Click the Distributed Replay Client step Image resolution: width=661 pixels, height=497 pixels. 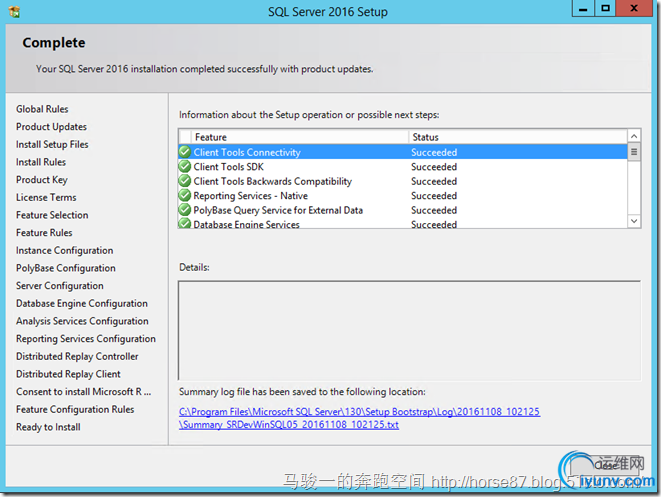tap(68, 374)
